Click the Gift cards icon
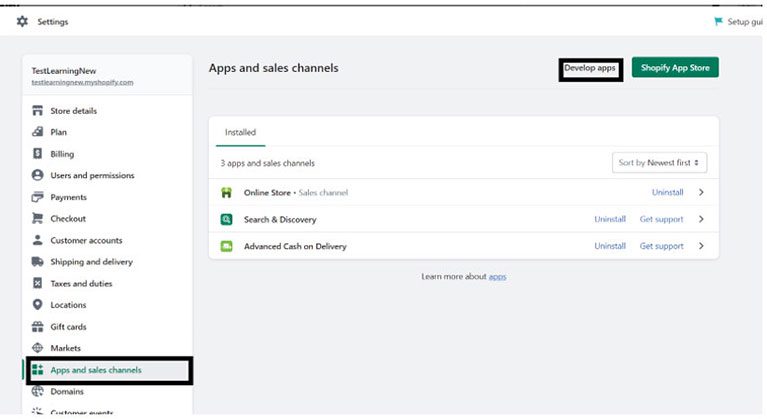This screenshot has width=767, height=419. point(38,327)
